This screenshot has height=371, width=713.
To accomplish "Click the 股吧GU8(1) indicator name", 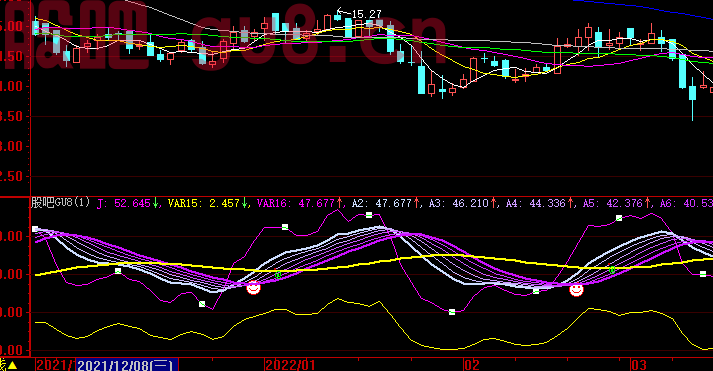I will click(60, 202).
